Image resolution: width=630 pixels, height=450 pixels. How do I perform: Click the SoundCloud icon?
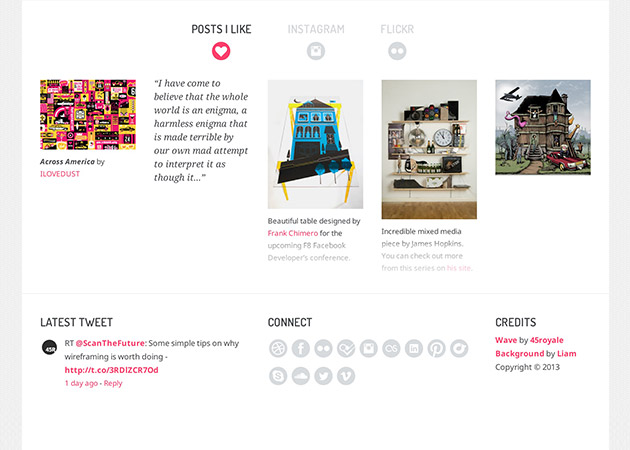(300, 376)
